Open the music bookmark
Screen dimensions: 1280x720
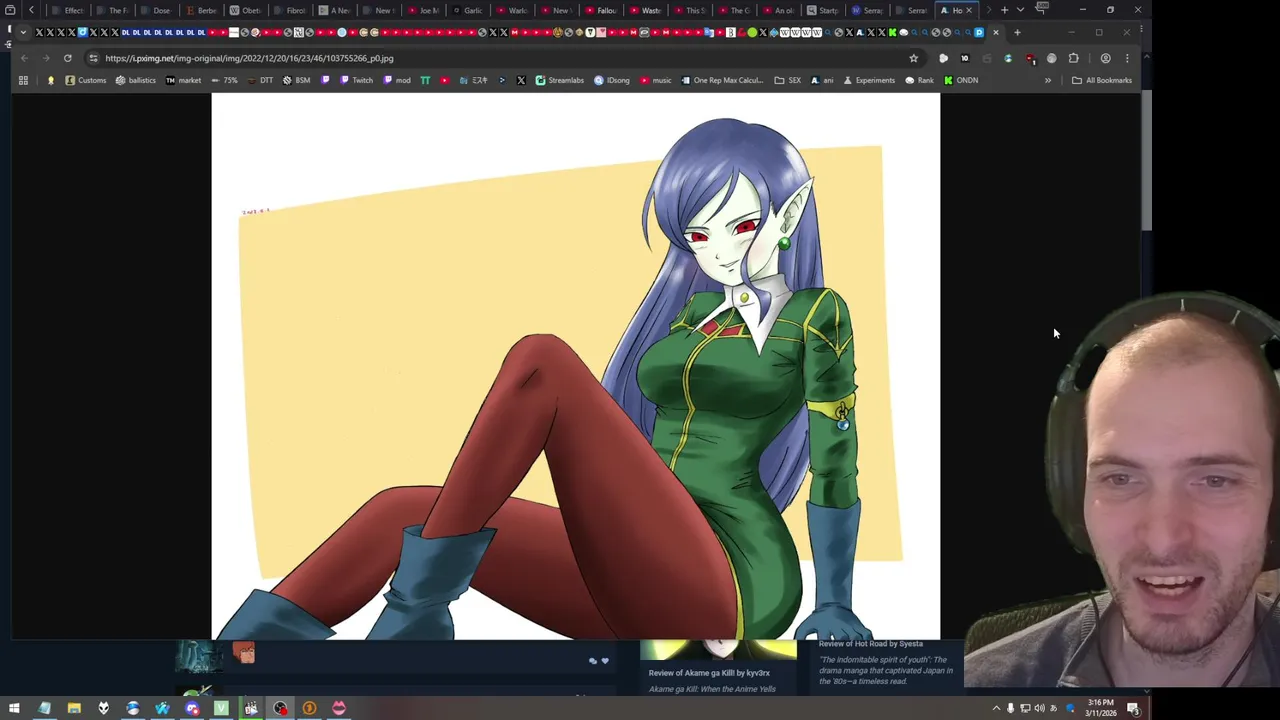point(656,80)
